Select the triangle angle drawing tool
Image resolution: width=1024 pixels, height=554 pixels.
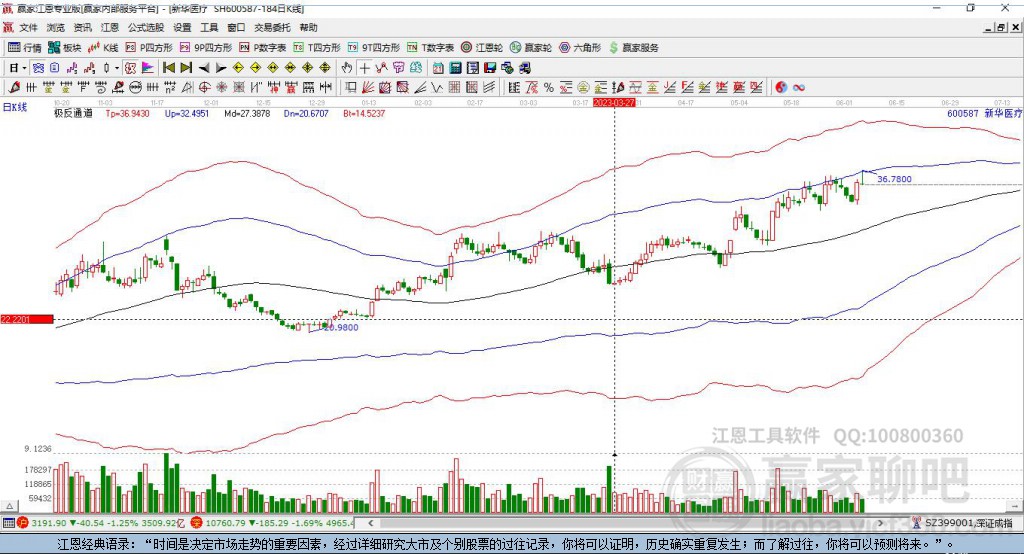point(187,87)
